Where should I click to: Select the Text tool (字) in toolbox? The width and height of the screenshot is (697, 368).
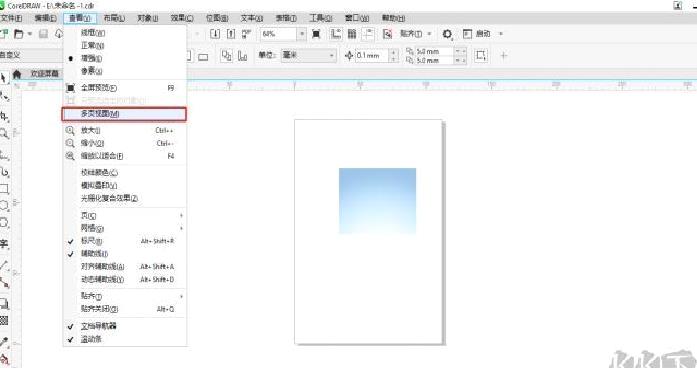click(4, 244)
